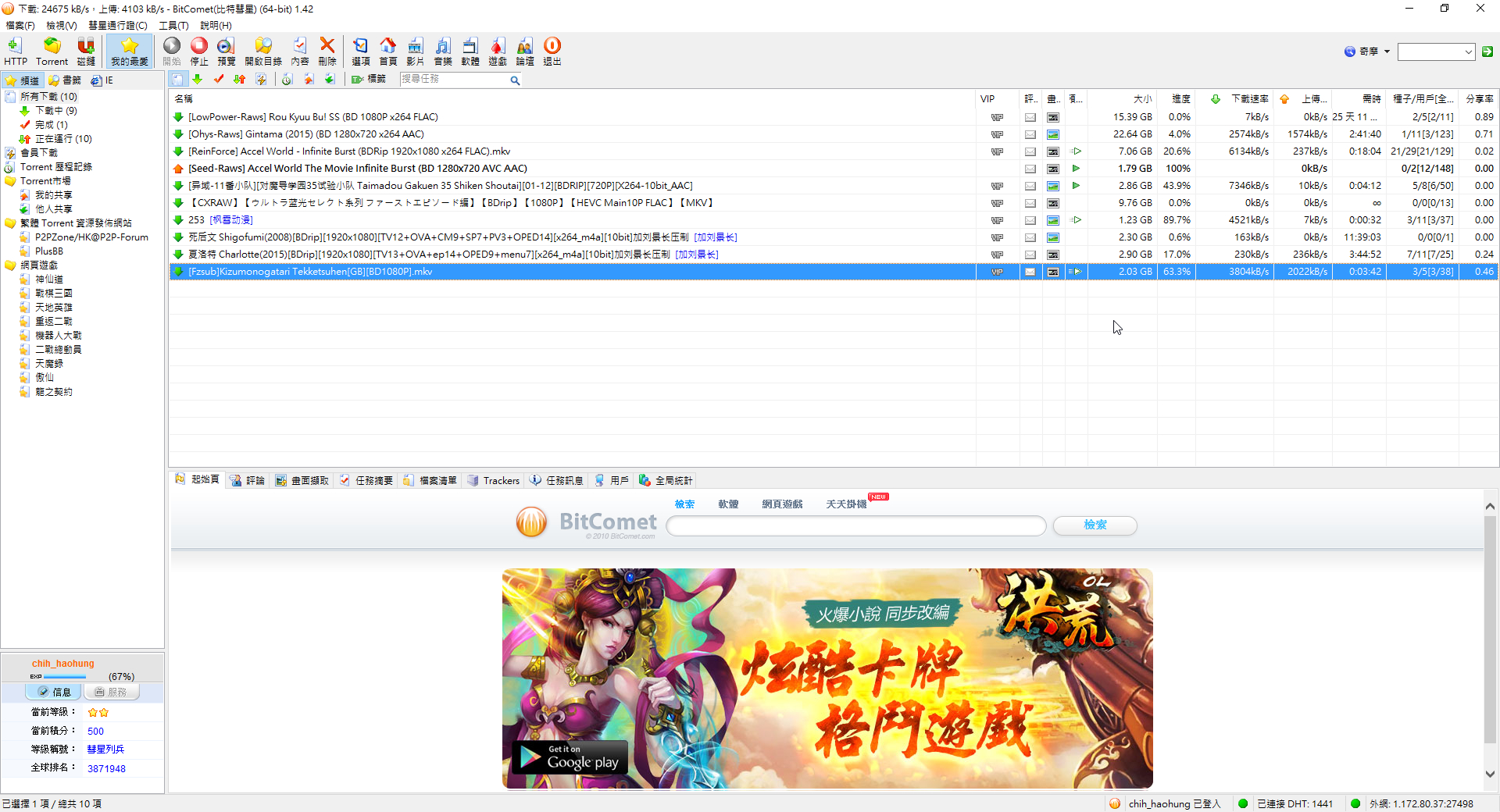Viewport: 1500px width, 812px height.
Task: Click the 軟體 software icon
Action: [x=470, y=52]
